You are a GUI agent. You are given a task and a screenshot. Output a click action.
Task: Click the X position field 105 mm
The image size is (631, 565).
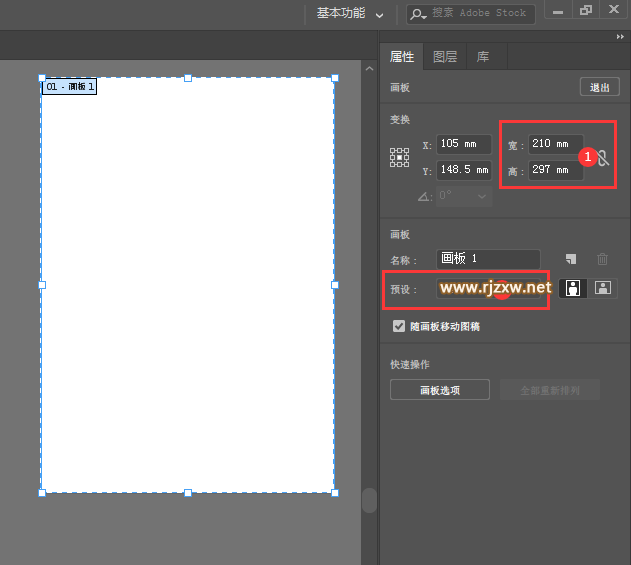[x=464, y=144]
